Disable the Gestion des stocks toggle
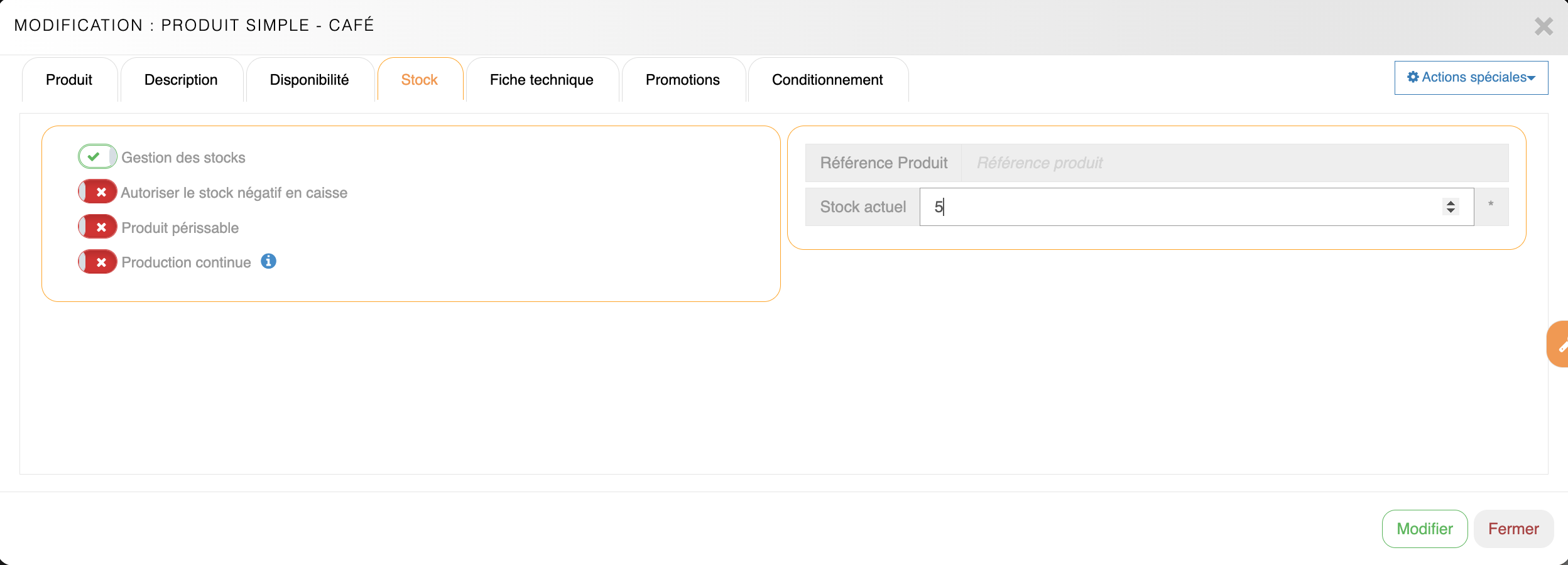The width and height of the screenshot is (1568, 565). point(97,157)
